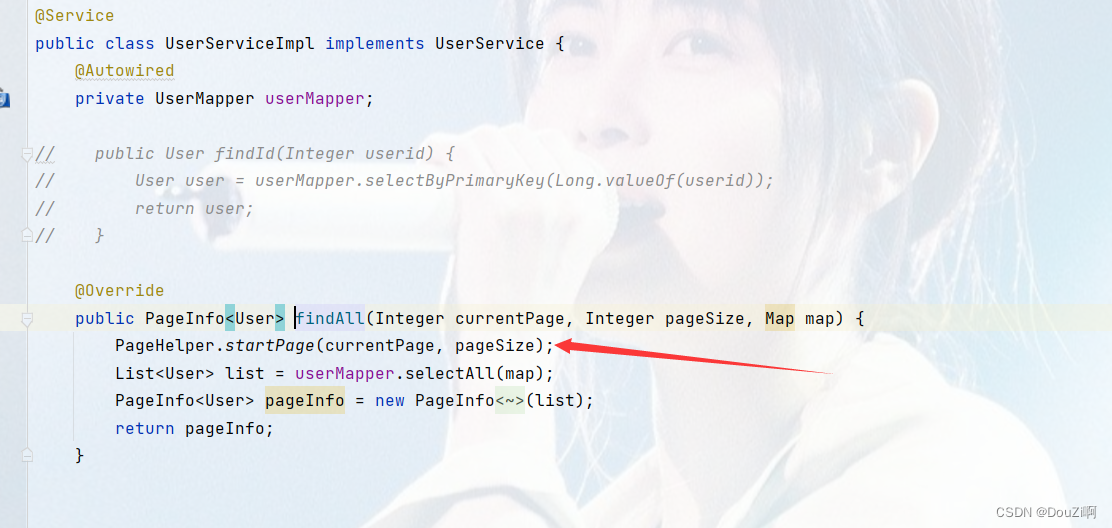Click the @Override annotation
The height and width of the screenshot is (528, 1112).
120,291
